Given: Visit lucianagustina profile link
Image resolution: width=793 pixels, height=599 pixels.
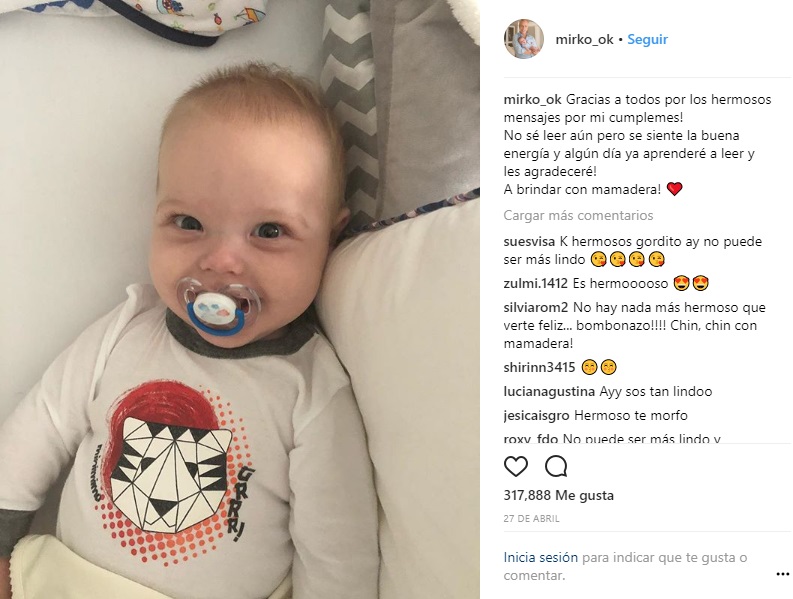Looking at the screenshot, I should click(549, 392).
